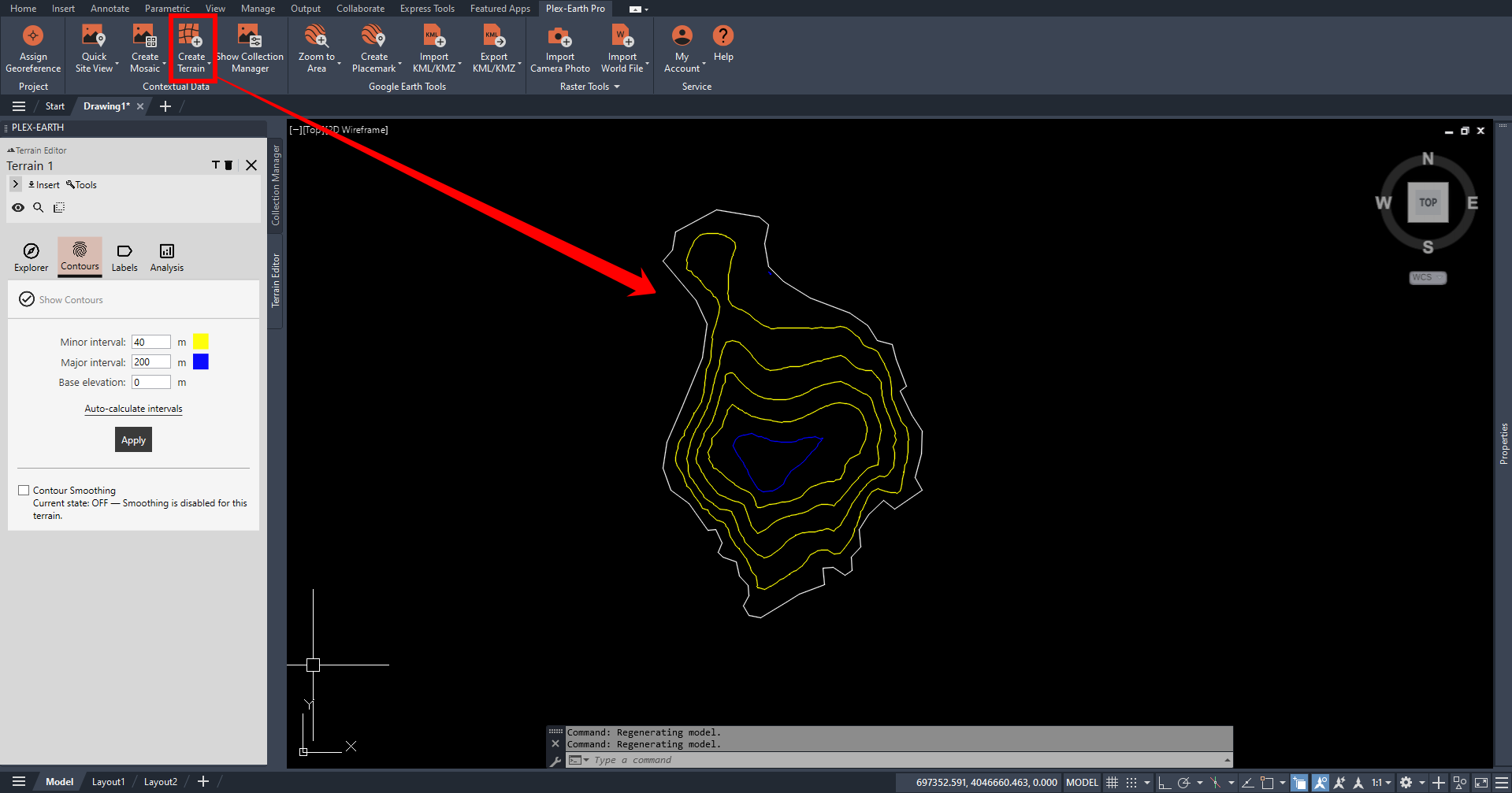Open the Explorer view in Terrain Editor
This screenshot has width=1512, height=793.
tap(31, 257)
